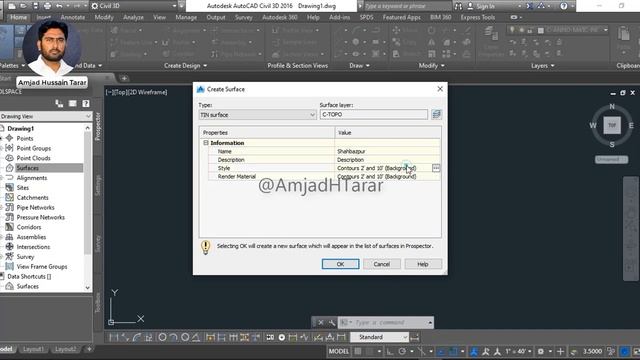640x360 pixels.
Task: Close the Create Surface dialog
Action: pos(440,89)
